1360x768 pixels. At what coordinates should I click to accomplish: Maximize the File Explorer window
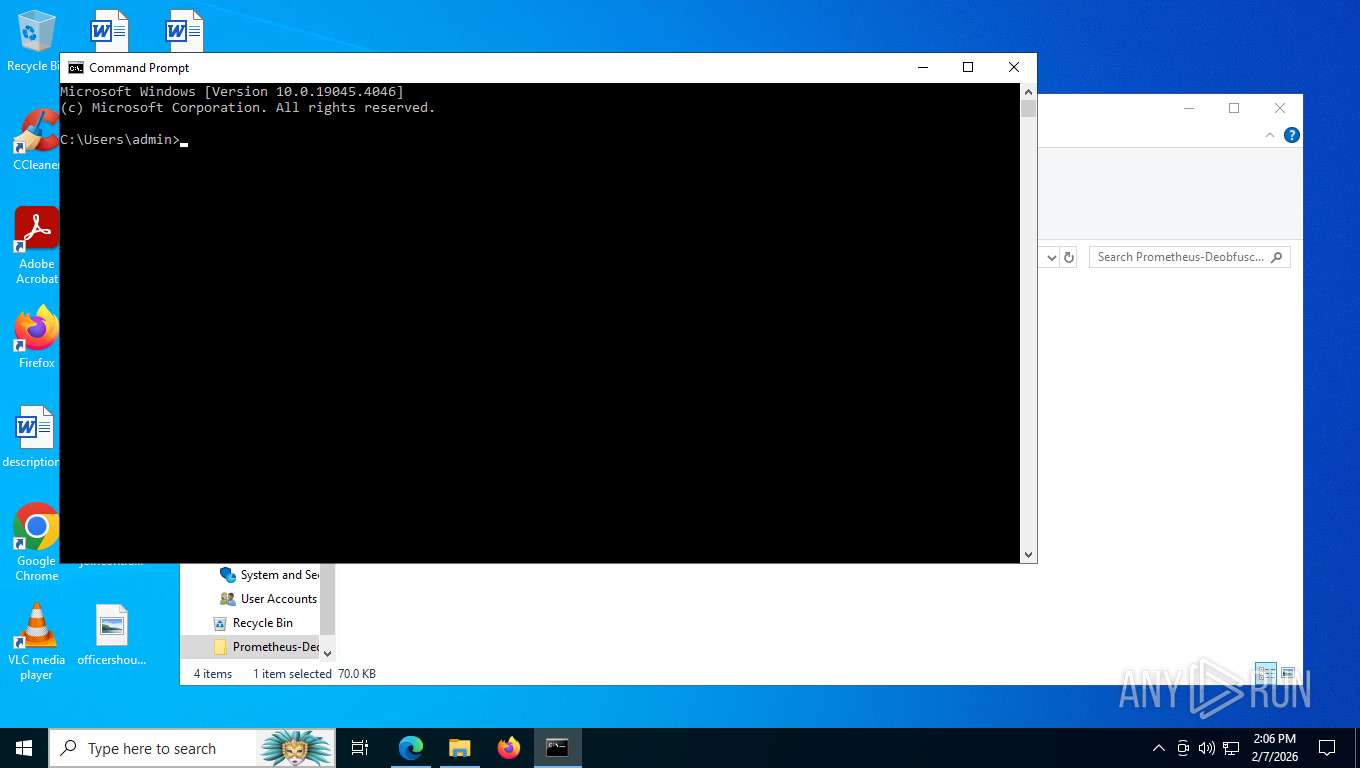1234,108
